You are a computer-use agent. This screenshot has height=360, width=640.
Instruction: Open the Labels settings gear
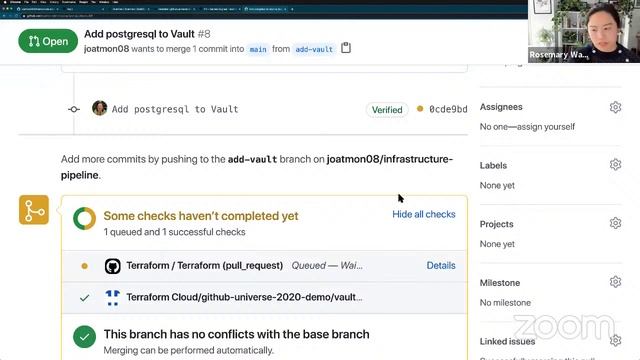615,164
